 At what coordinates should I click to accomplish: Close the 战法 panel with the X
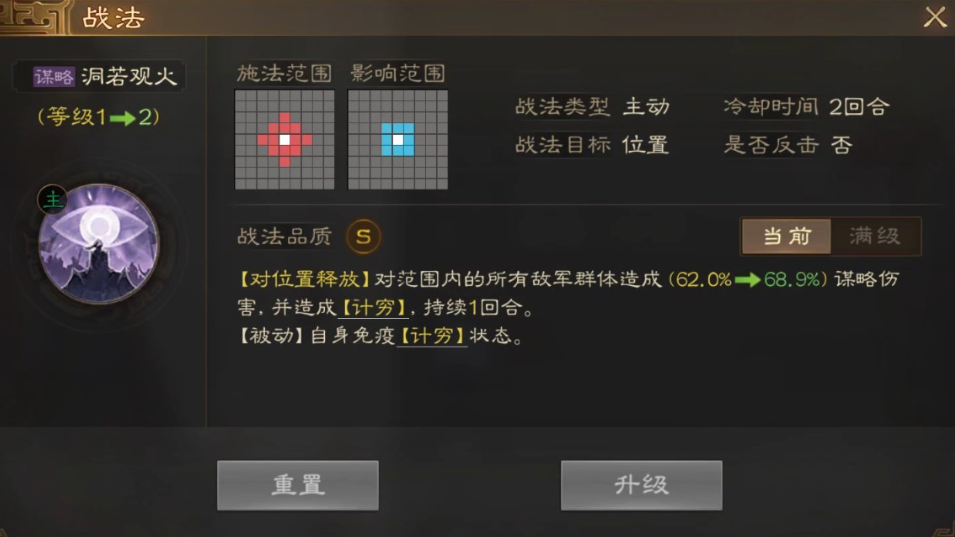point(935,17)
